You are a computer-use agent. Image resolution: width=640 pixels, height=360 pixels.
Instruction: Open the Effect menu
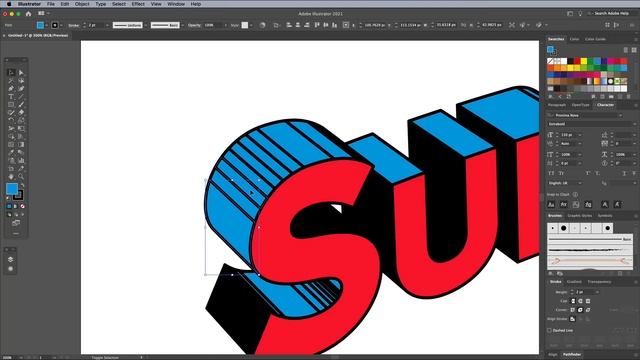(x=138, y=4)
